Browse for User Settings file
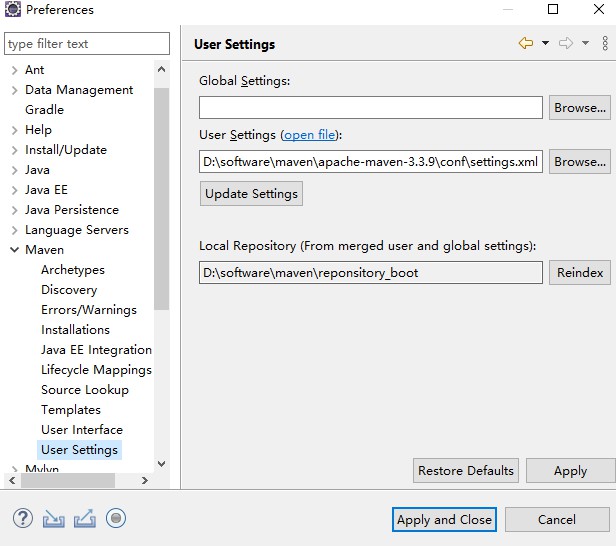The width and height of the screenshot is (616, 546). [580, 161]
